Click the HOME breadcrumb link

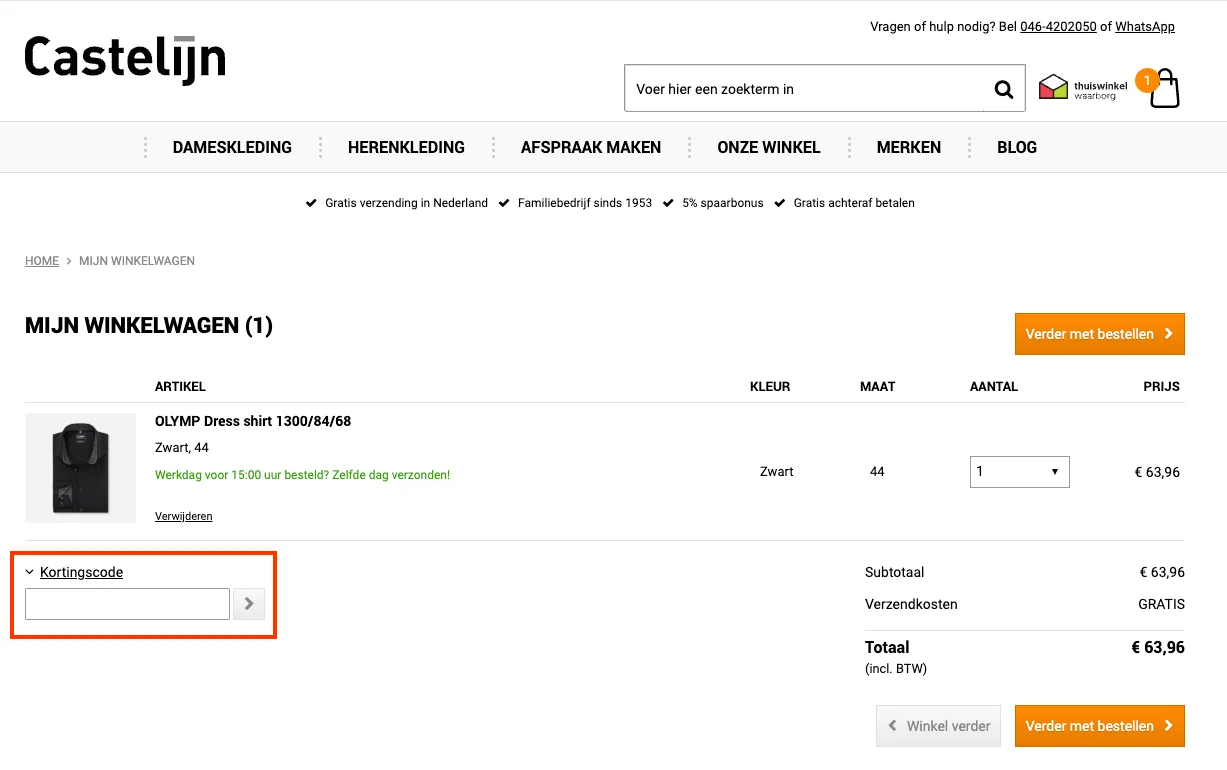42,261
